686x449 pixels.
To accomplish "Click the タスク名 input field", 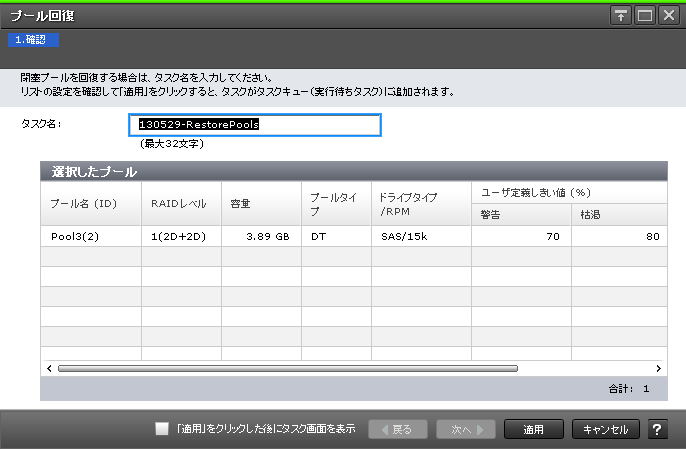I will 255,125.
